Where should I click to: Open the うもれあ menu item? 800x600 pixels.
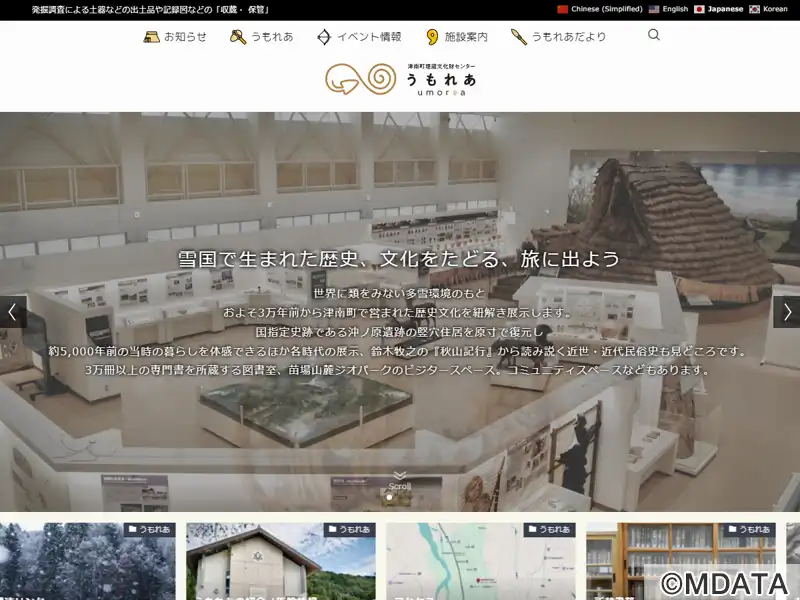[x=272, y=37]
